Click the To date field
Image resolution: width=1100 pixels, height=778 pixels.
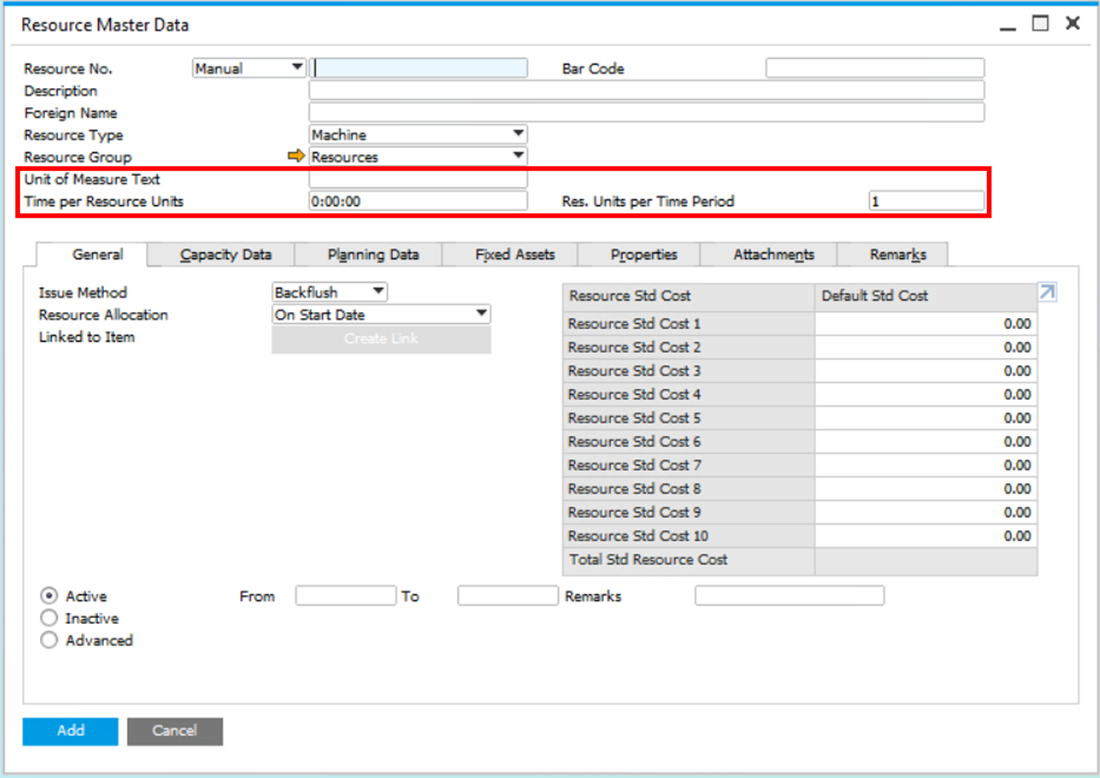click(507, 596)
